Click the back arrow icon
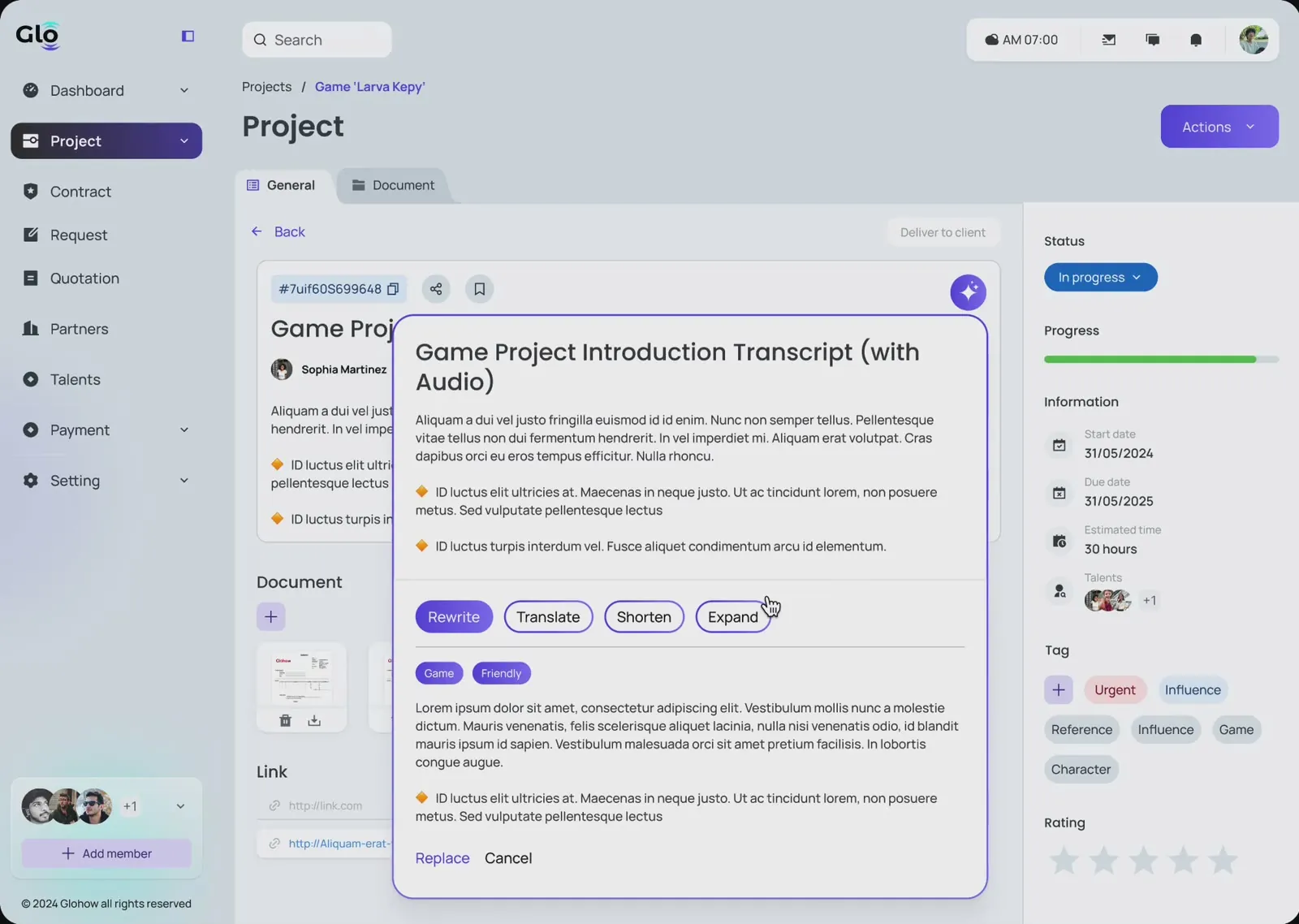The width and height of the screenshot is (1299, 924). (x=257, y=231)
